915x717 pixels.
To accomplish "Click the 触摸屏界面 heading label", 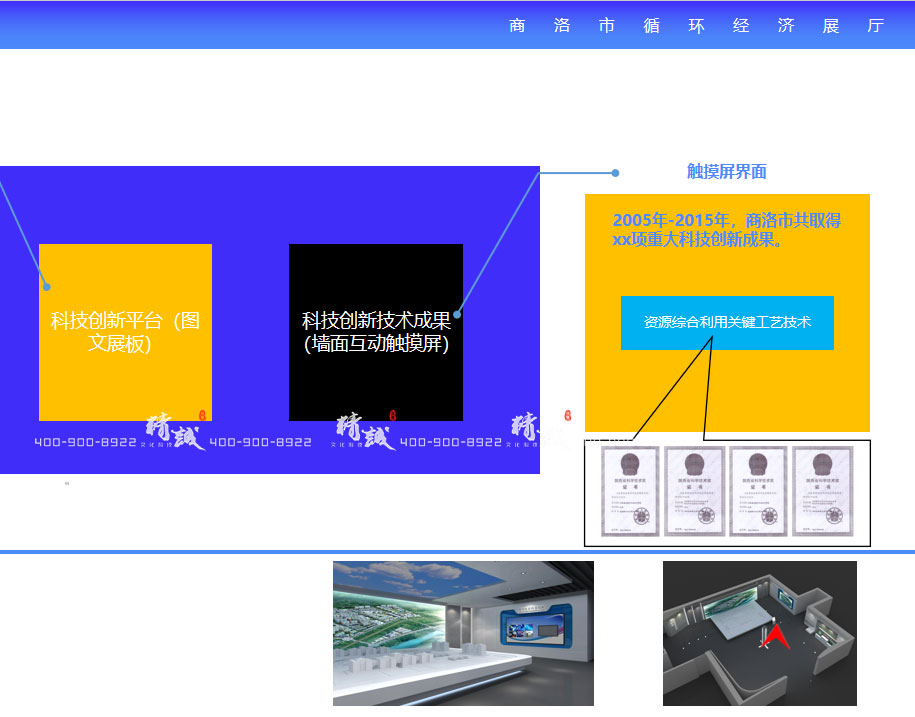I will 724,170.
